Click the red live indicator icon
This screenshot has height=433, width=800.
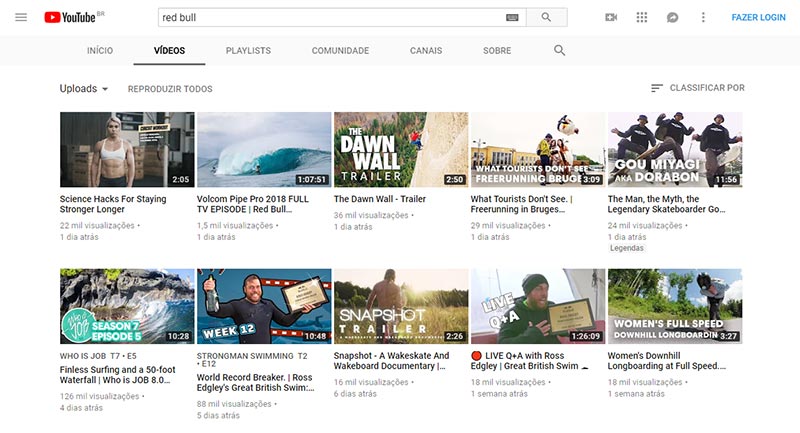[x=477, y=355]
